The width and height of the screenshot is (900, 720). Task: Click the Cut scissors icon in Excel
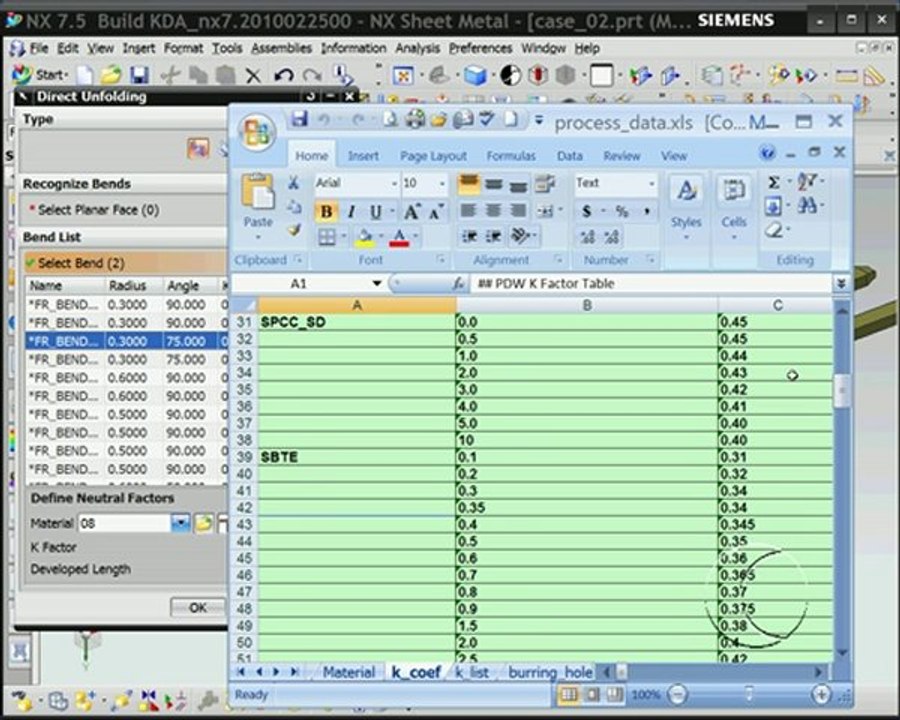click(x=293, y=183)
